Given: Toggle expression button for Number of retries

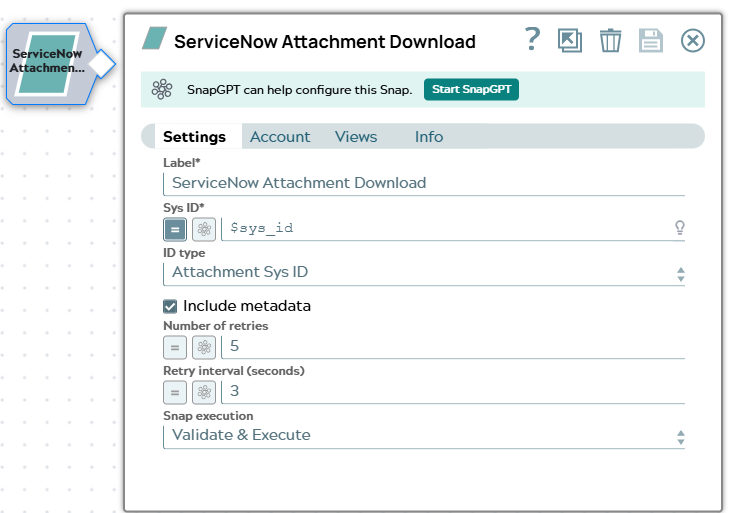Looking at the screenshot, I should click(x=175, y=347).
